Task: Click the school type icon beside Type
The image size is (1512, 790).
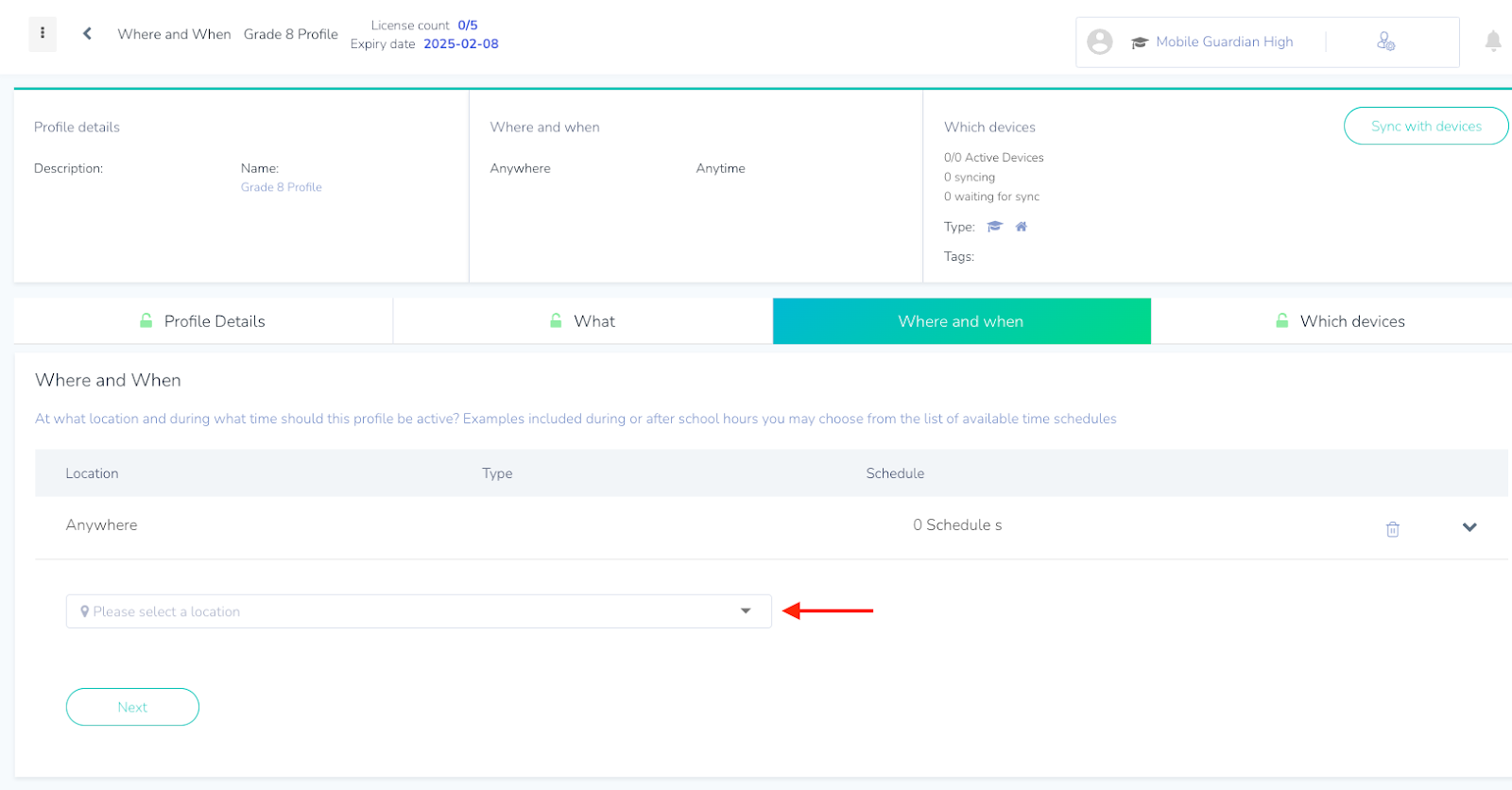Action: click(994, 227)
